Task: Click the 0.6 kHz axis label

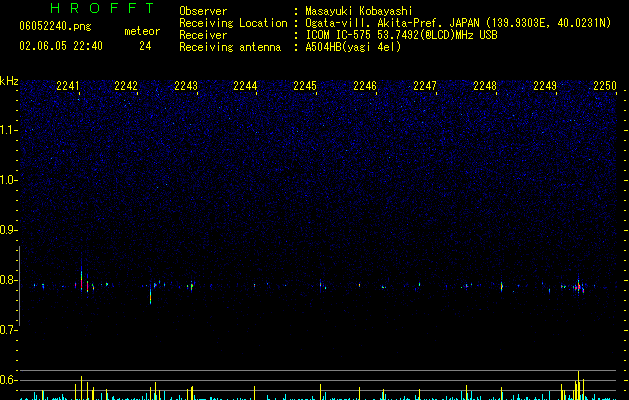Action: click(9, 380)
